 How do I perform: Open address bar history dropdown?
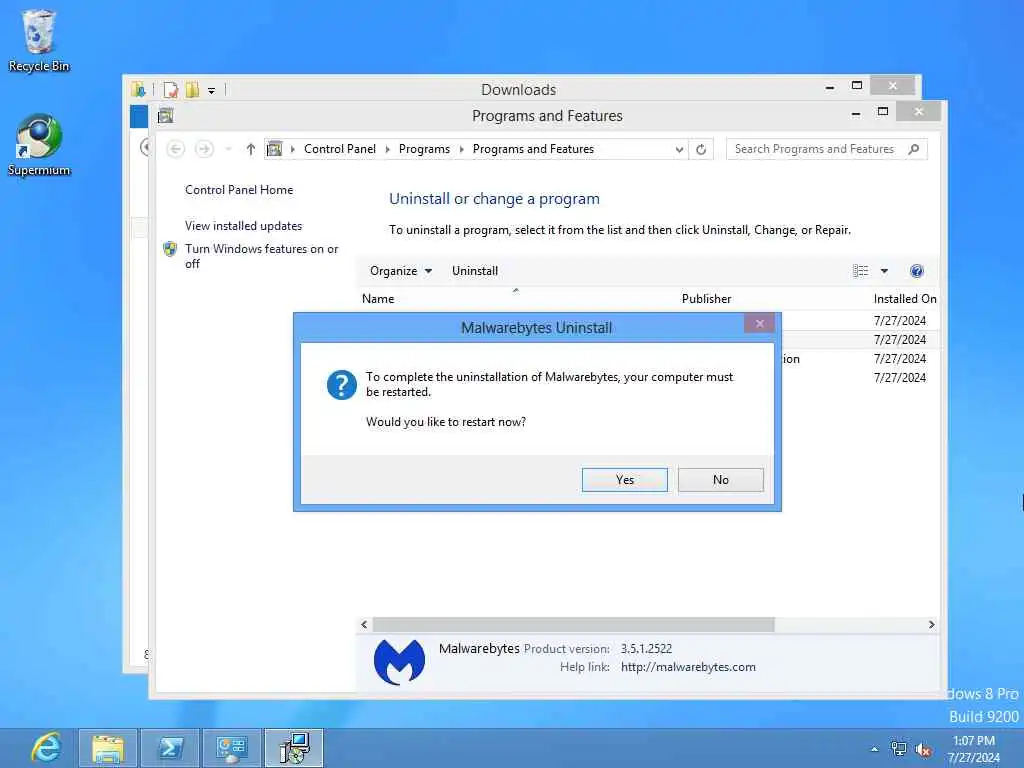[679, 150]
